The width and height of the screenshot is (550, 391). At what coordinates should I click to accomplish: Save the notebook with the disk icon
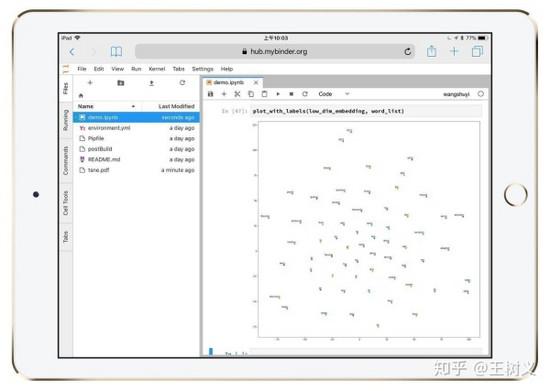pos(210,94)
